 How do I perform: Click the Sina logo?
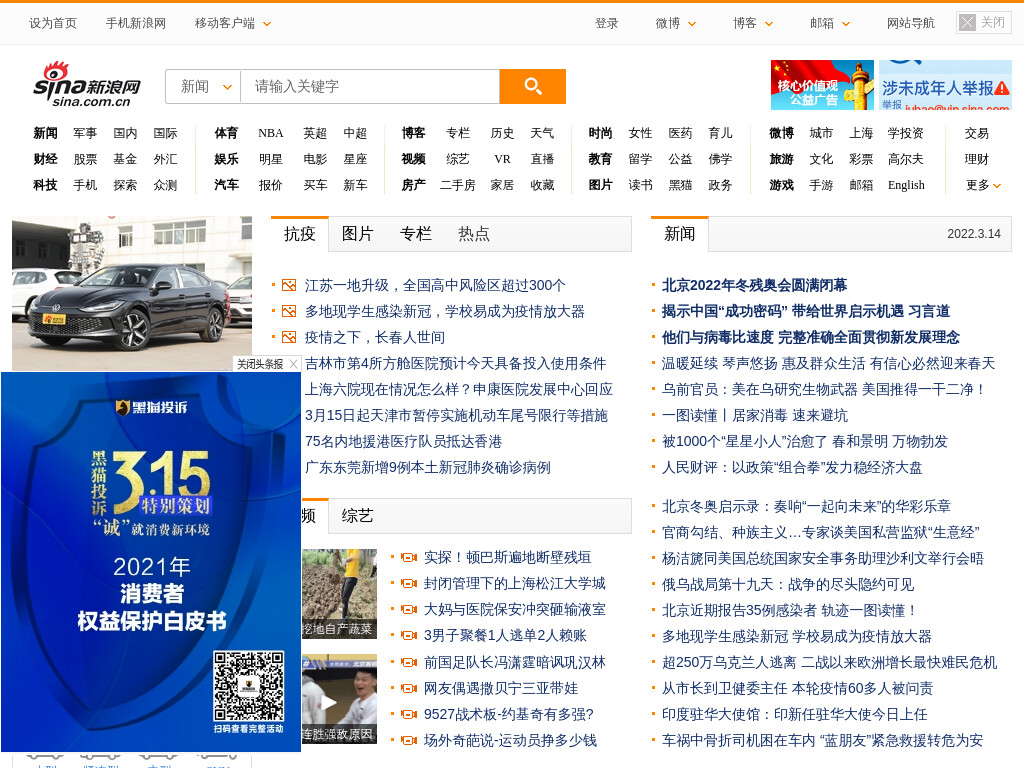[87, 85]
